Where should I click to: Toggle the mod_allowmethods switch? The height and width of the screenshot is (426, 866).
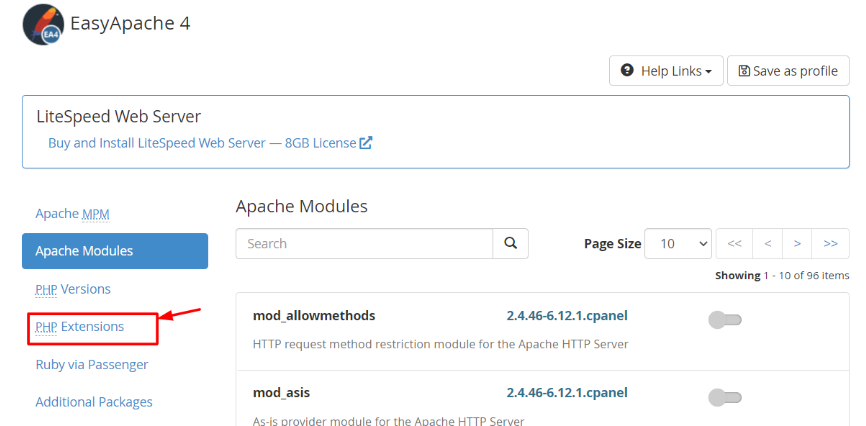(725, 320)
